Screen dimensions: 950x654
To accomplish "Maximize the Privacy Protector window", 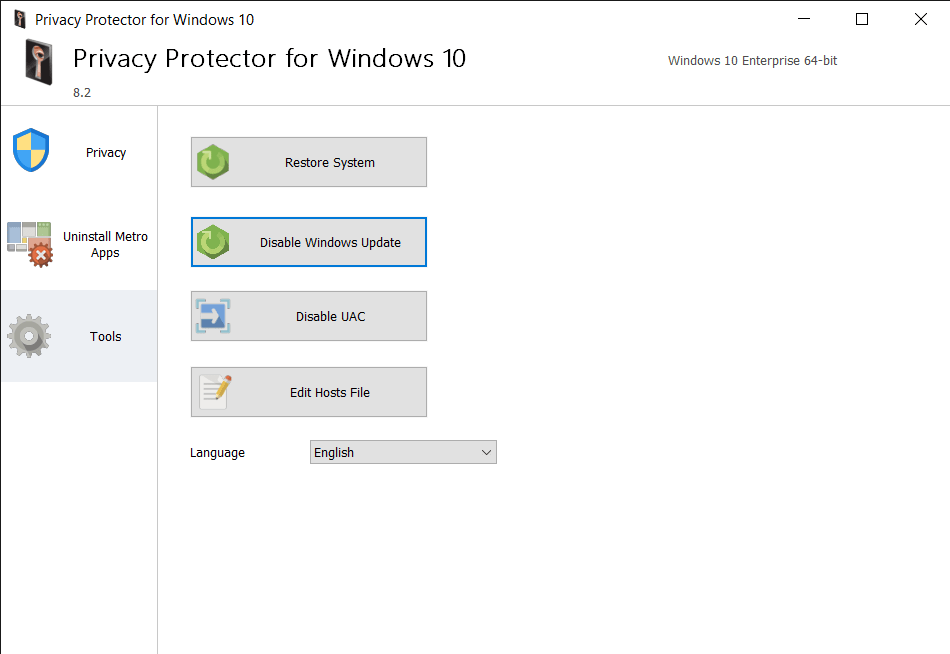I will [x=862, y=19].
